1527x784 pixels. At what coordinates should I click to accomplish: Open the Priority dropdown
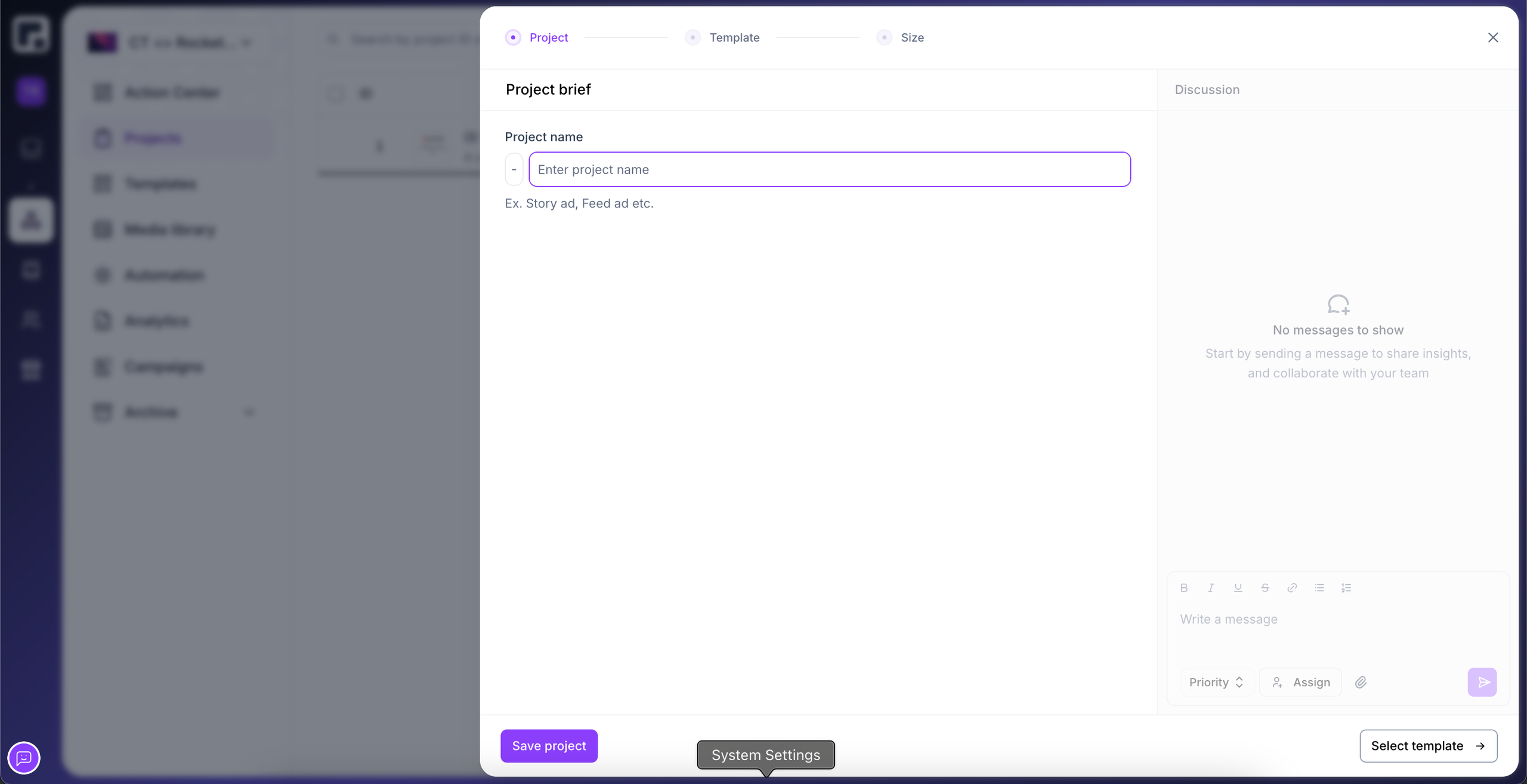[x=1216, y=683]
